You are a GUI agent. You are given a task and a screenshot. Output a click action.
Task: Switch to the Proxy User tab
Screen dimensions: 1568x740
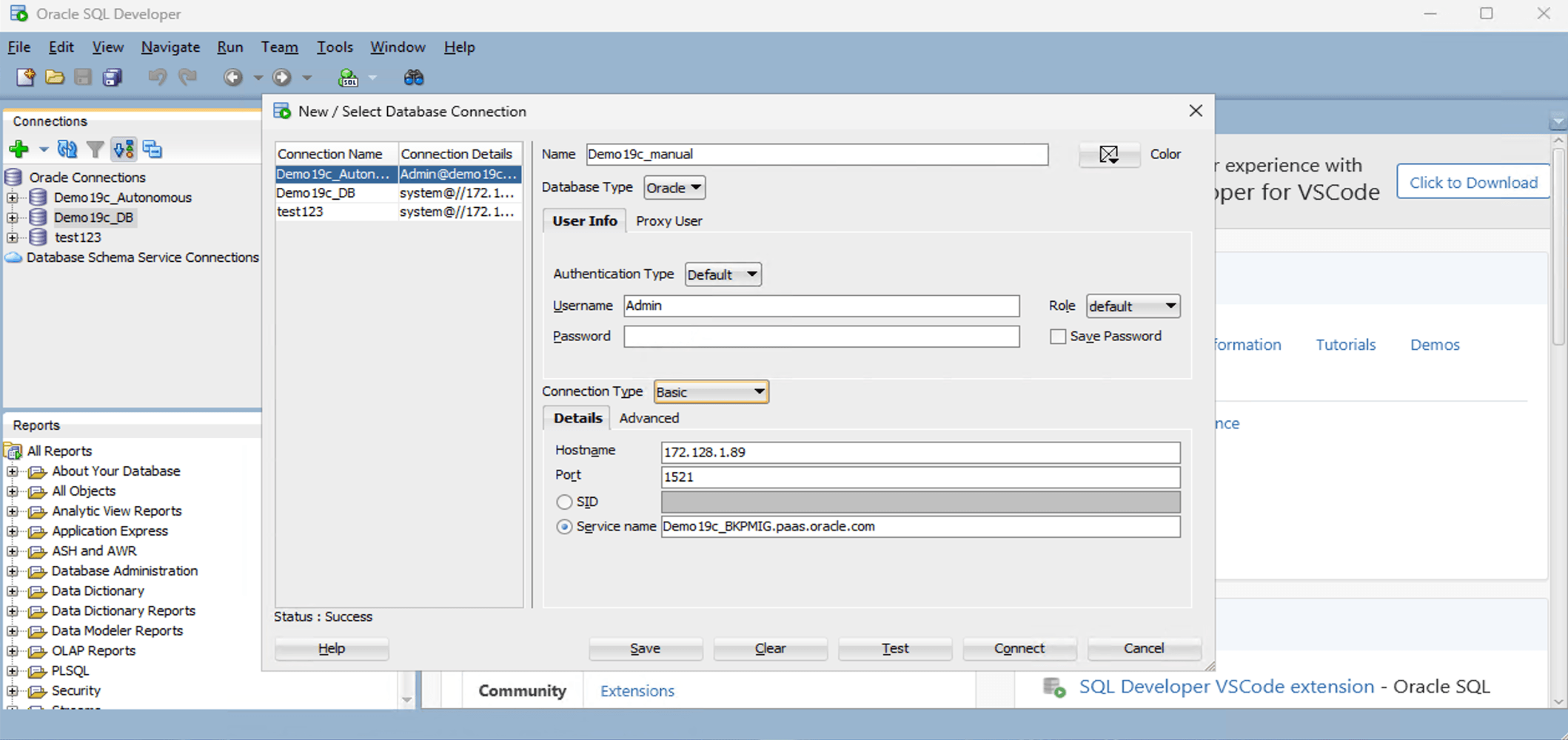point(669,221)
